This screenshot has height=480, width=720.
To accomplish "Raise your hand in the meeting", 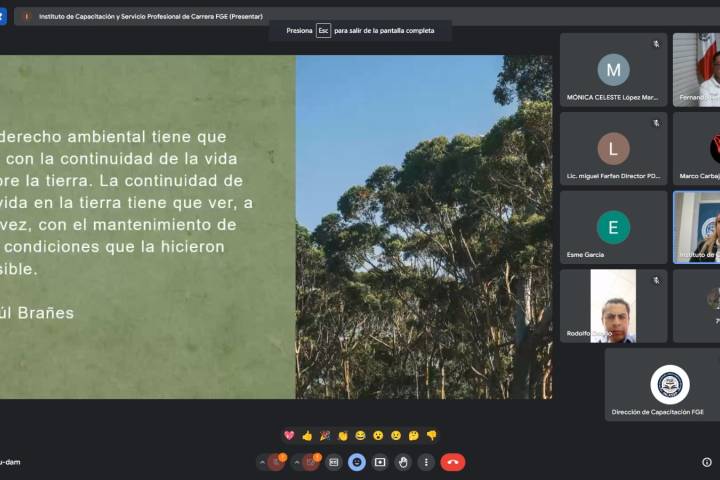I will [403, 462].
